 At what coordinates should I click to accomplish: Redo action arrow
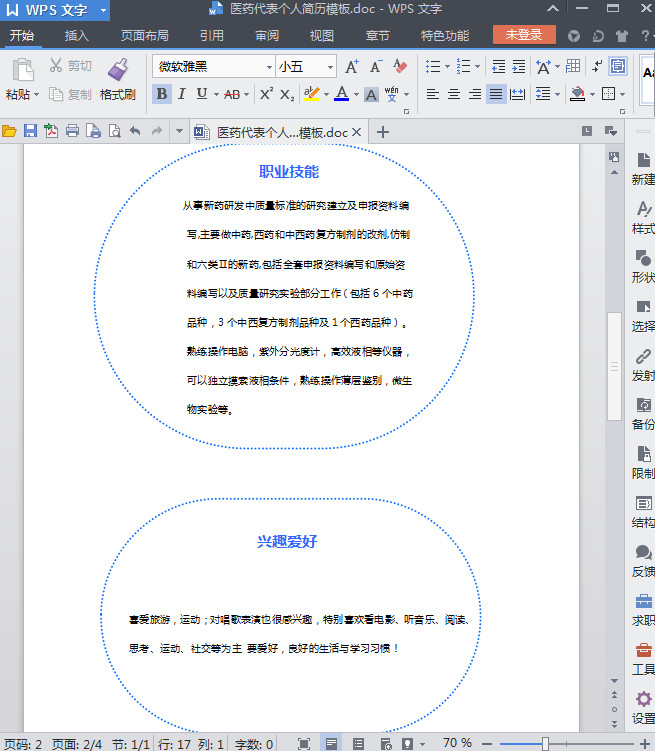pyautogui.click(x=157, y=131)
